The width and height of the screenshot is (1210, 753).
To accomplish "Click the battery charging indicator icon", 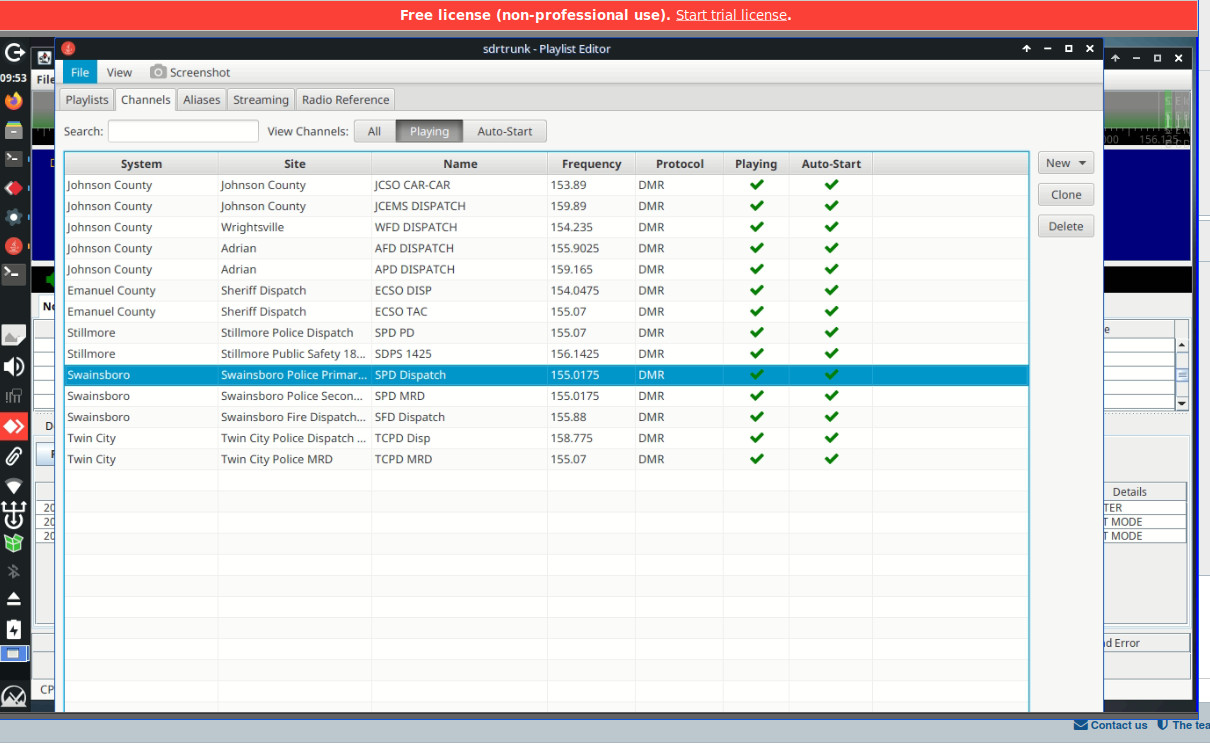I will (x=14, y=629).
